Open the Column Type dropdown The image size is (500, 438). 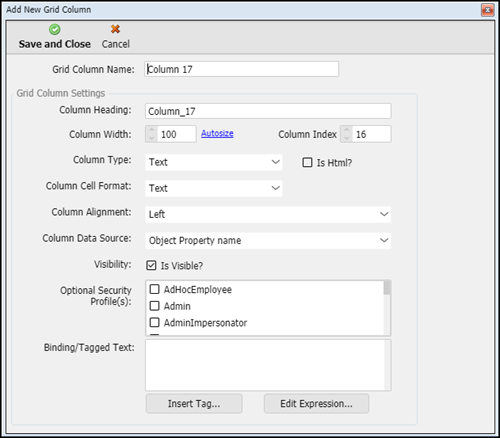(214, 162)
